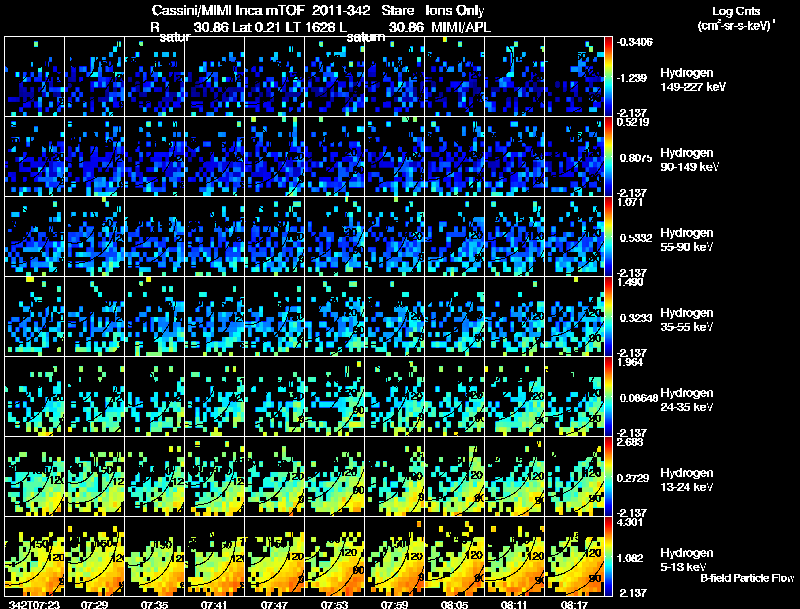Click the 'B-field Particle Flow' caption
The image size is (800, 609).
[x=747, y=578]
